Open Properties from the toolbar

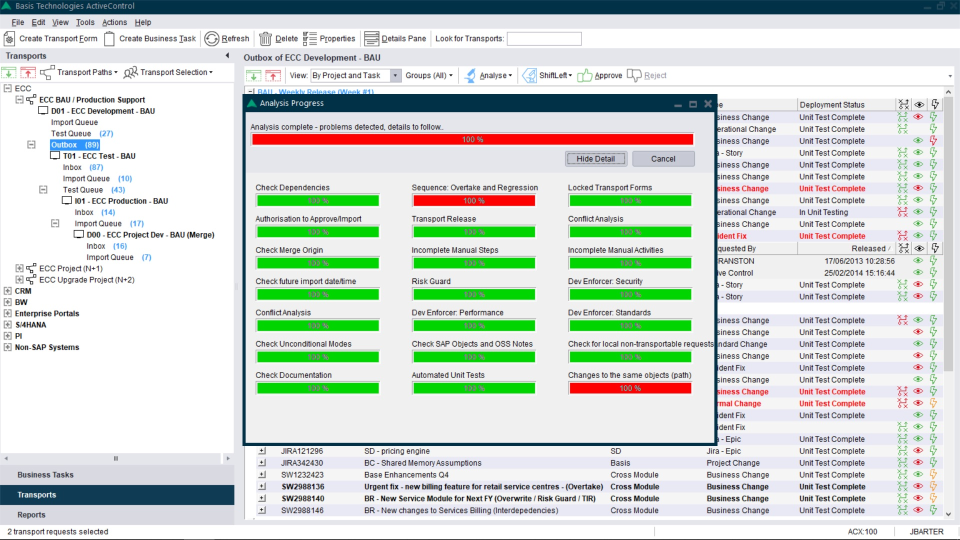coord(329,39)
